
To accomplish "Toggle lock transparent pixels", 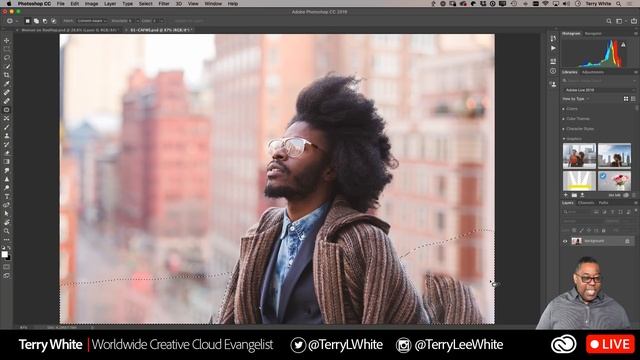I will click(574, 231).
